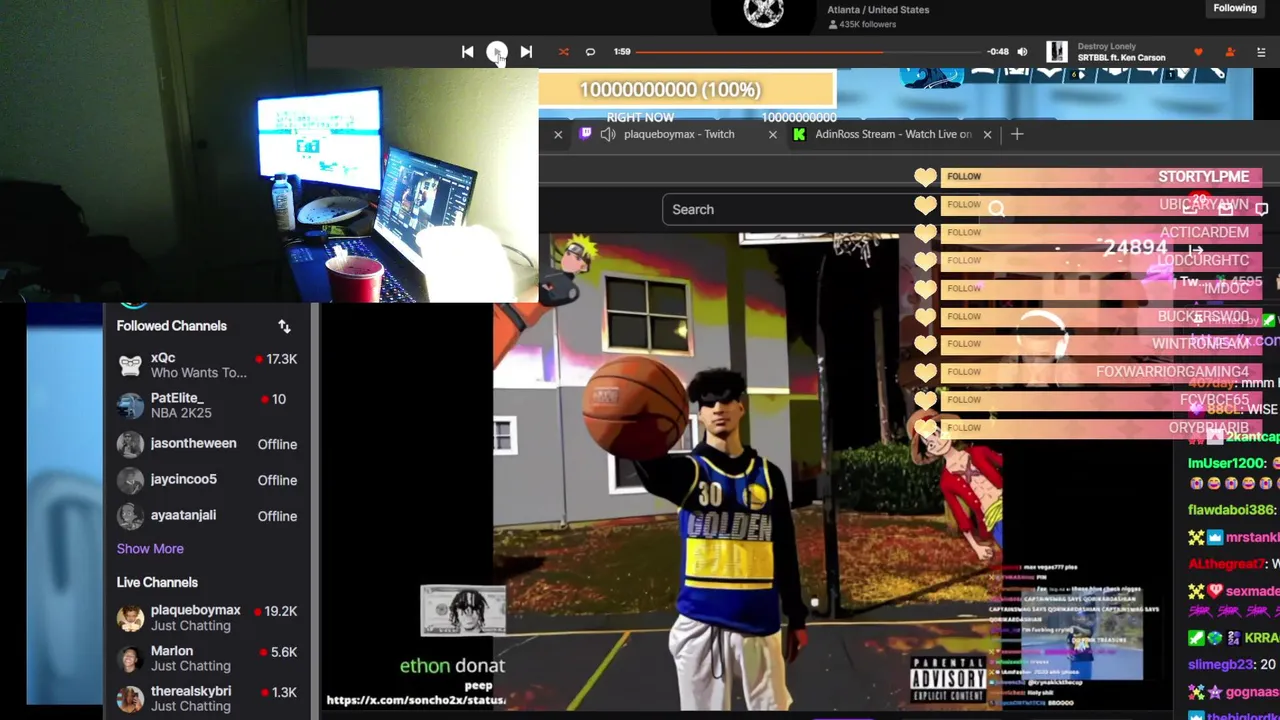Viewport: 1280px width, 720px height.
Task: Click the Following button on artist profile
Action: [1235, 8]
